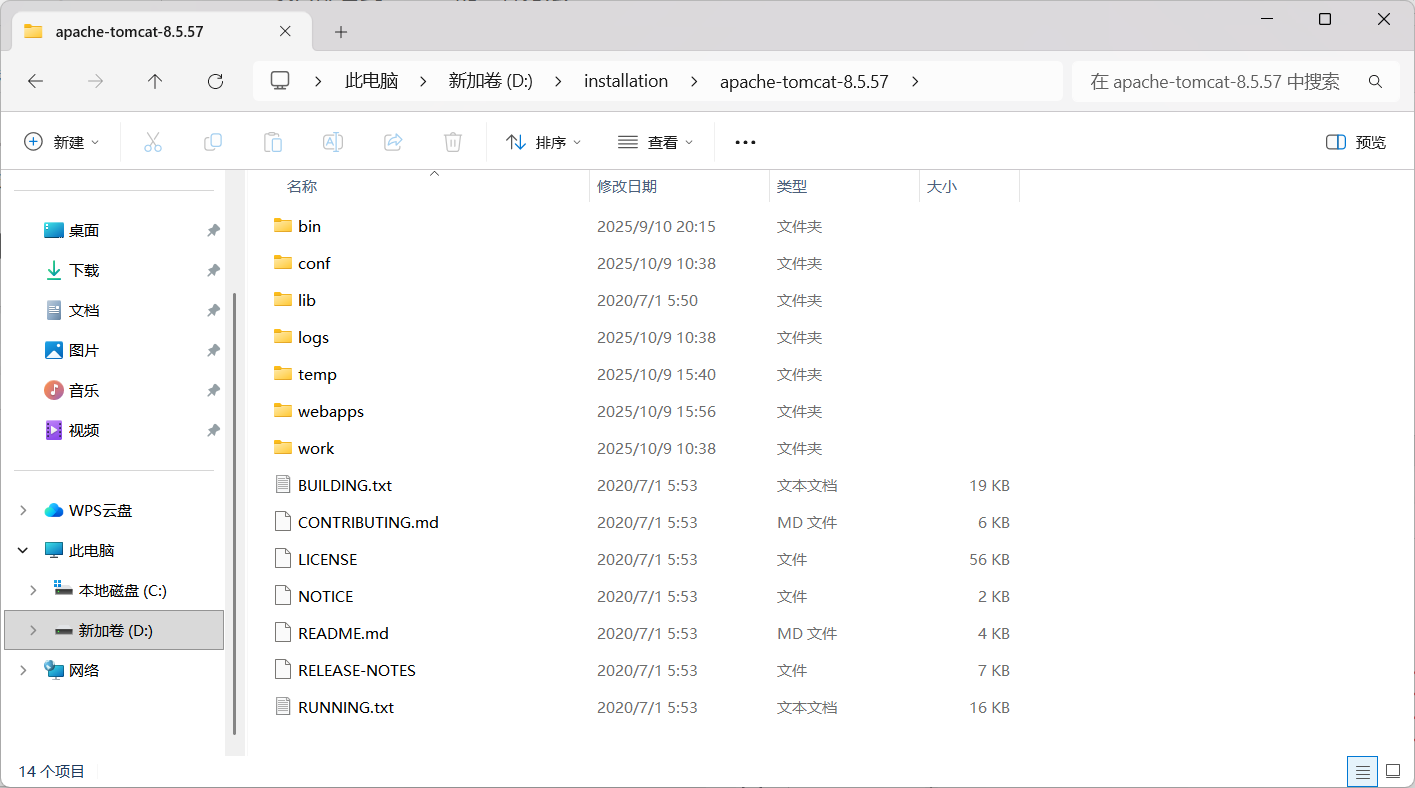Click the pin icon next to 桌面
The height and width of the screenshot is (788, 1415).
(x=213, y=230)
